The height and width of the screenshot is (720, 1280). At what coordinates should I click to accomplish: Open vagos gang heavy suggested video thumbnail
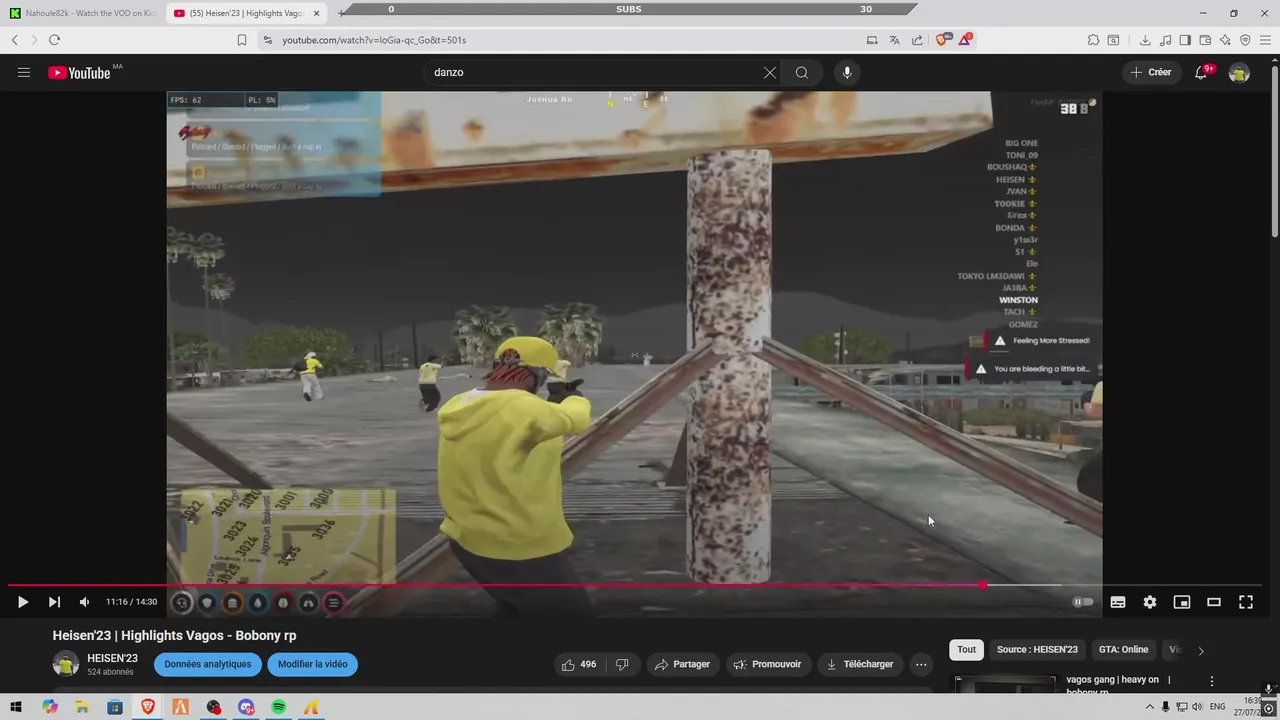(1004, 684)
